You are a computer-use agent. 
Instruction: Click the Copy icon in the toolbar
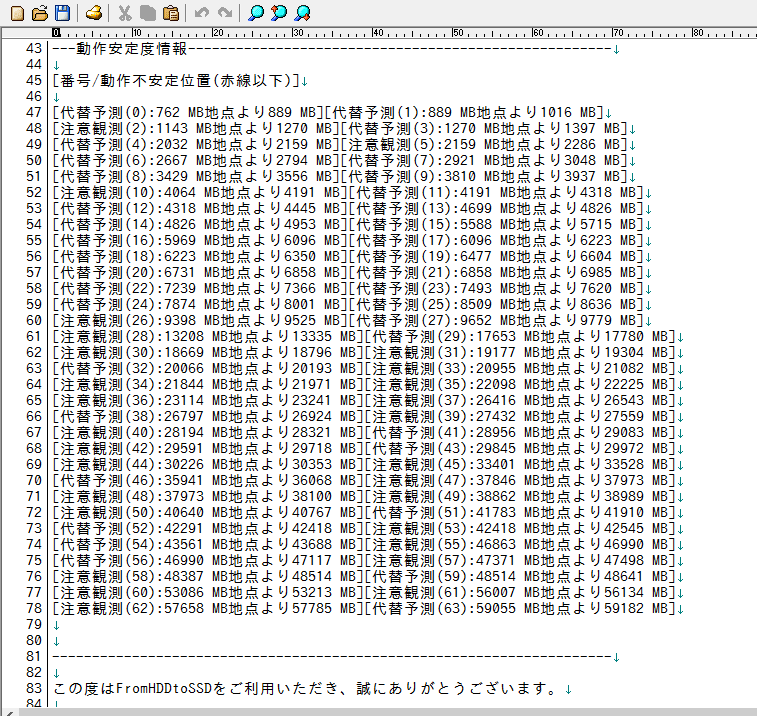coord(148,13)
